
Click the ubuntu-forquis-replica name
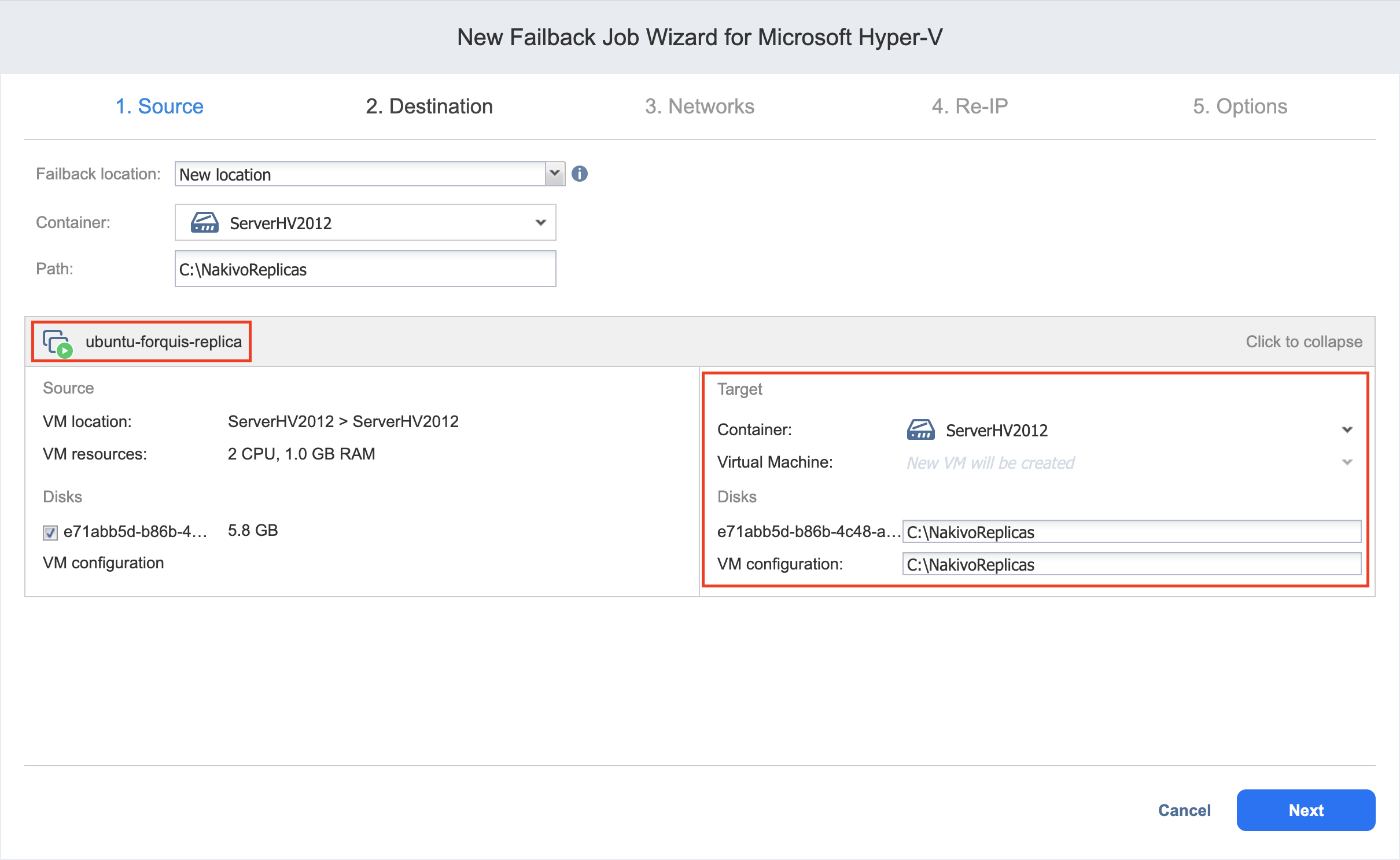(164, 342)
